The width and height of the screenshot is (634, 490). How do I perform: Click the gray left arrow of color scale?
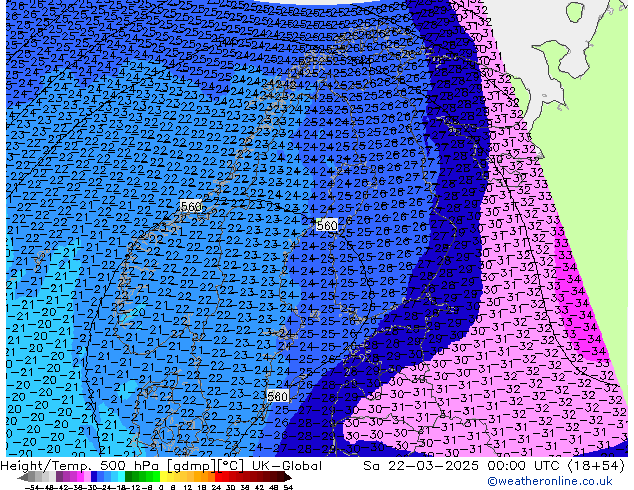pos(23,478)
